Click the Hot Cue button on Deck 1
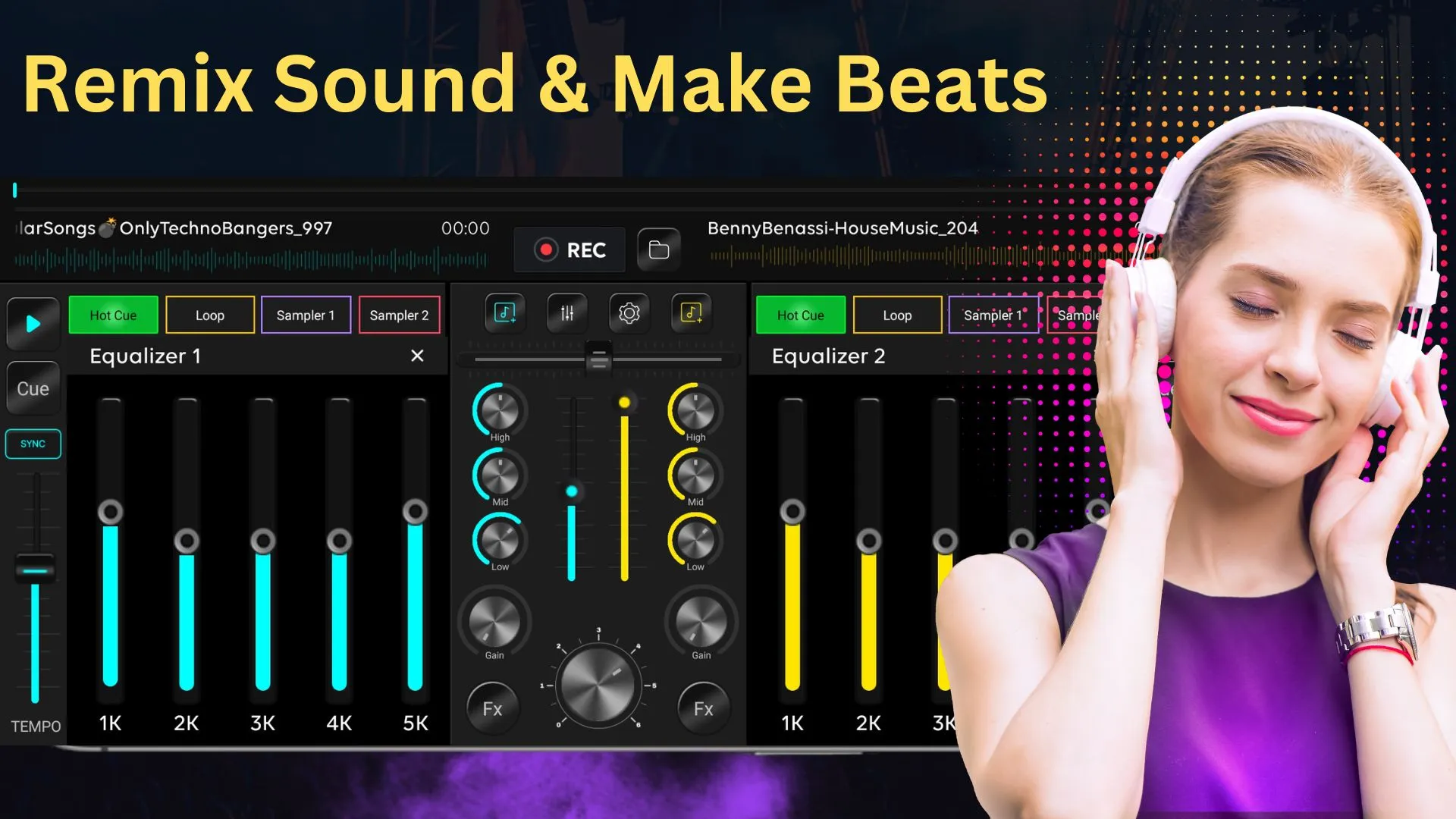Screen dimensions: 1456x819 point(112,314)
